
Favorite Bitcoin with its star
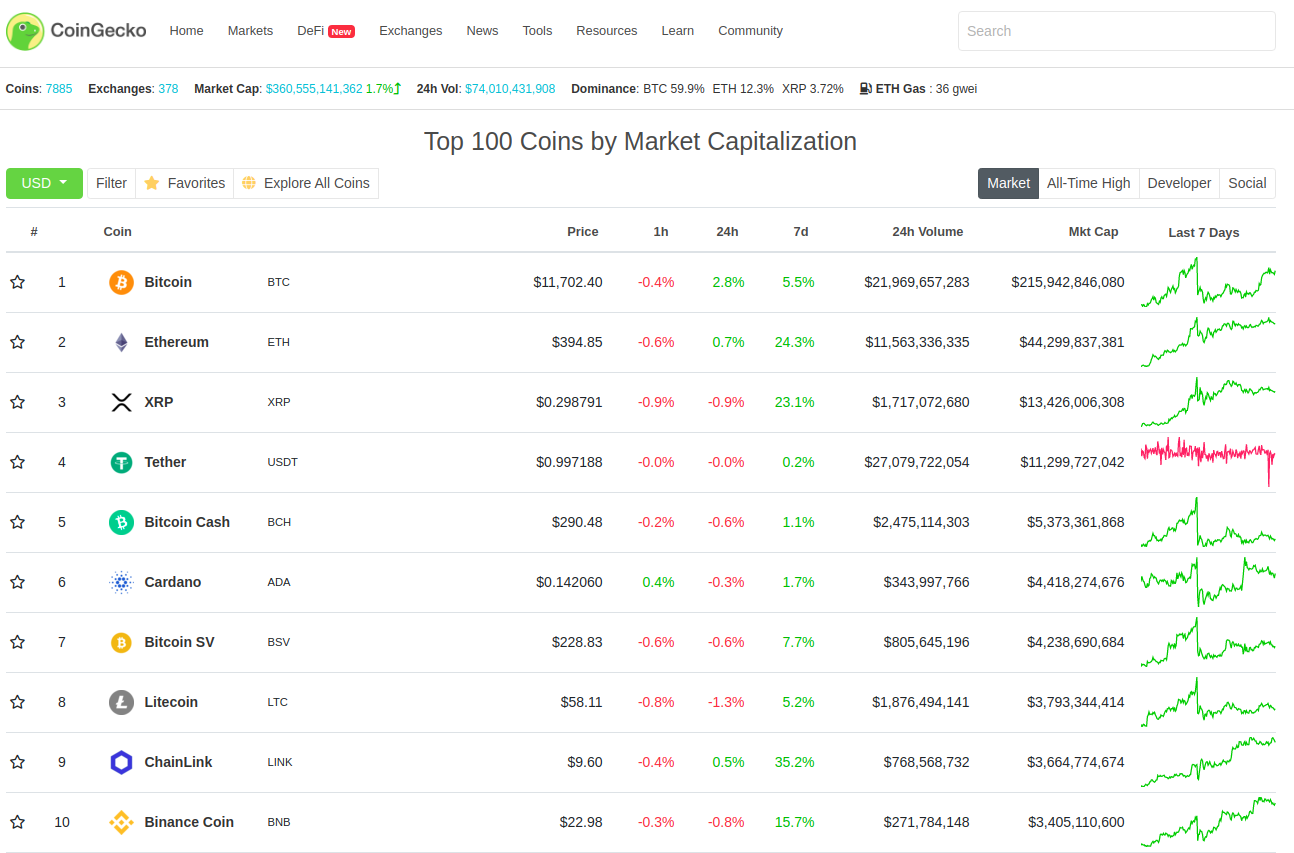(x=17, y=282)
